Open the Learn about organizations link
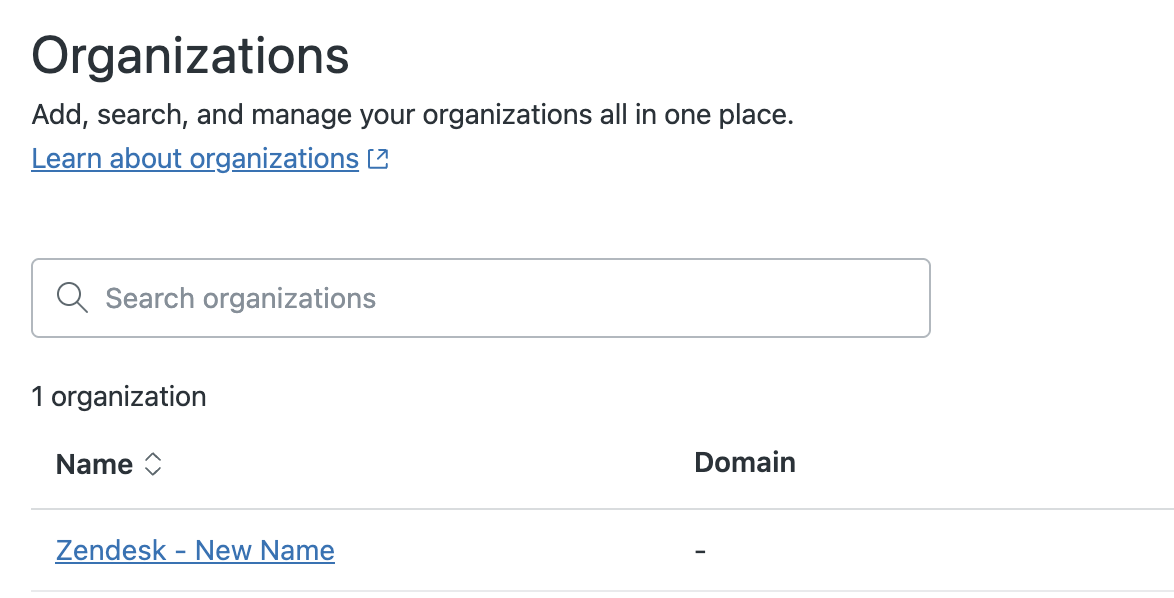Screen dimensions: 1174x598 [x=195, y=159]
